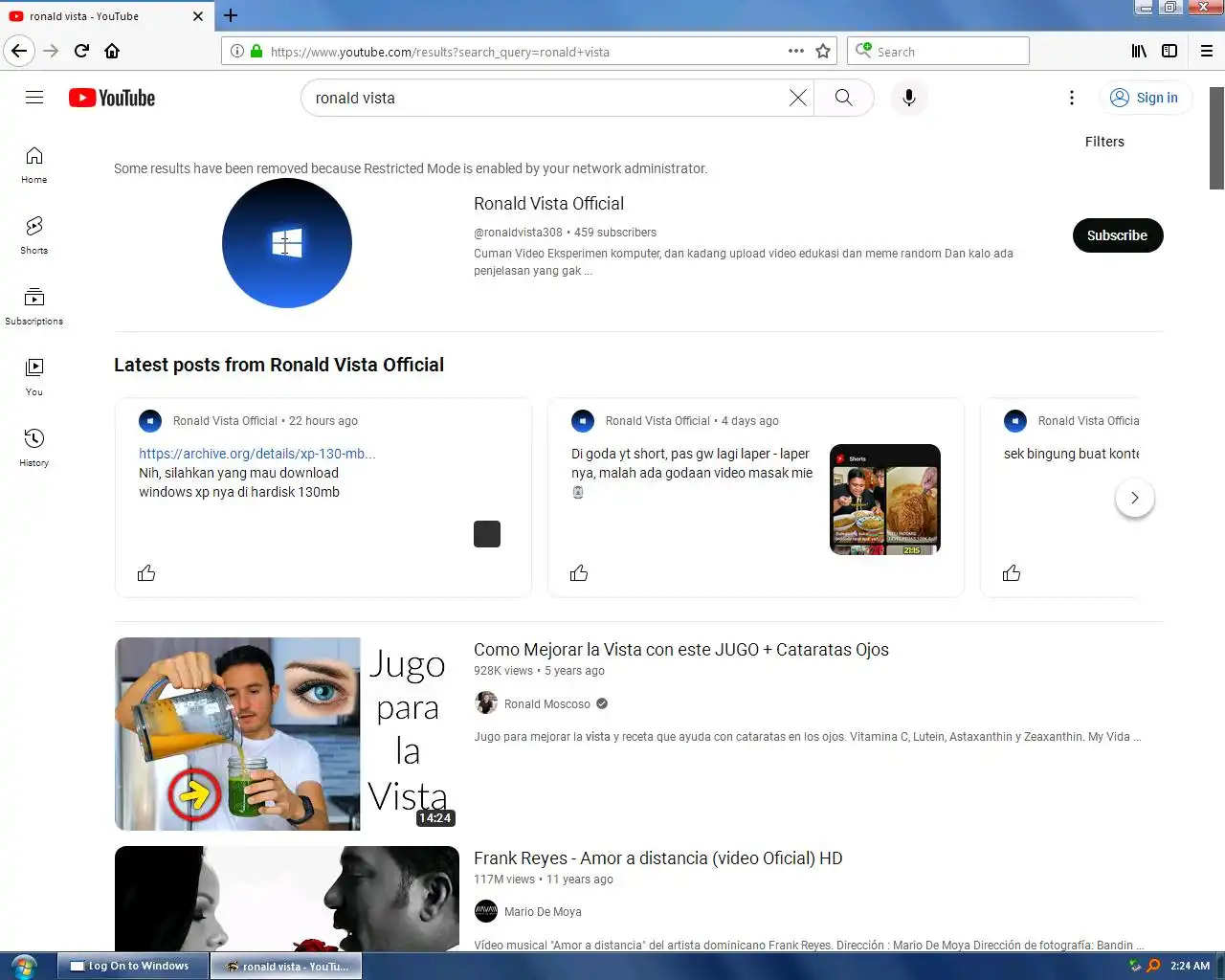Viewport: 1225px width, 980px height.
Task: Open the Mario De Moya channel link
Action: click(542, 912)
